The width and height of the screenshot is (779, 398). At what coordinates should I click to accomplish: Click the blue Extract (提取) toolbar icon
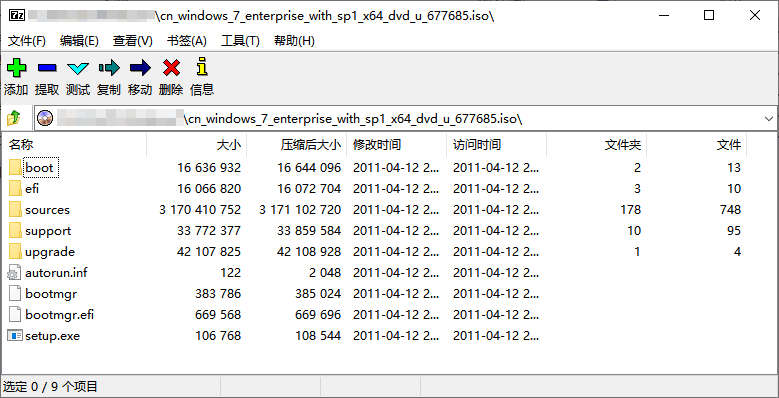[x=47, y=68]
